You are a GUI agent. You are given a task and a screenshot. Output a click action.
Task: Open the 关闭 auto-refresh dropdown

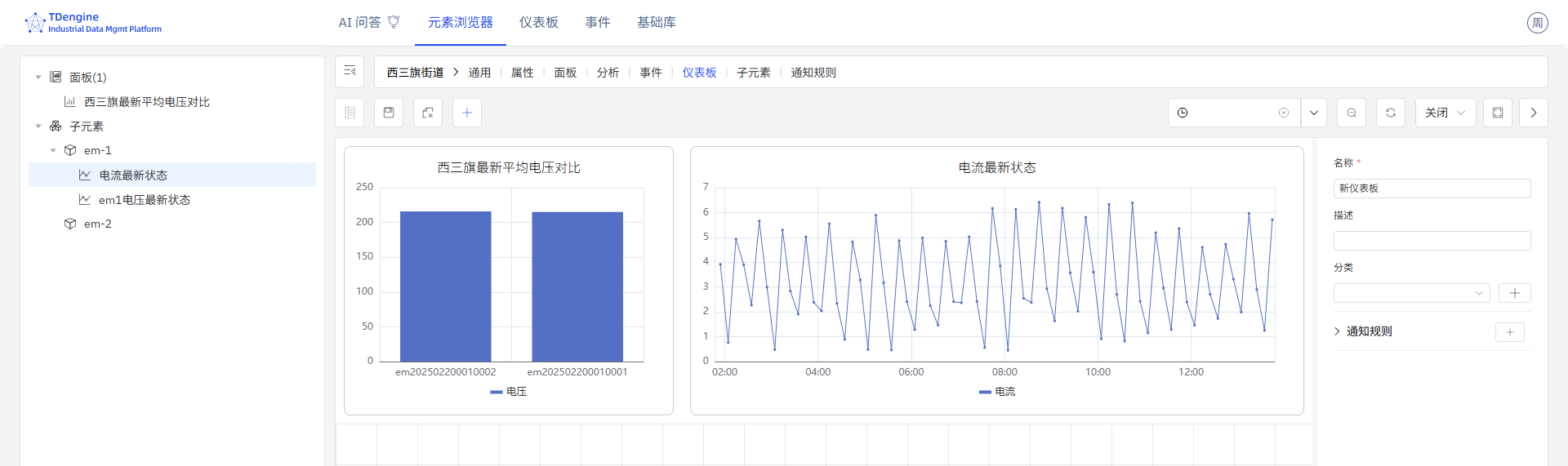pyautogui.click(x=1445, y=113)
